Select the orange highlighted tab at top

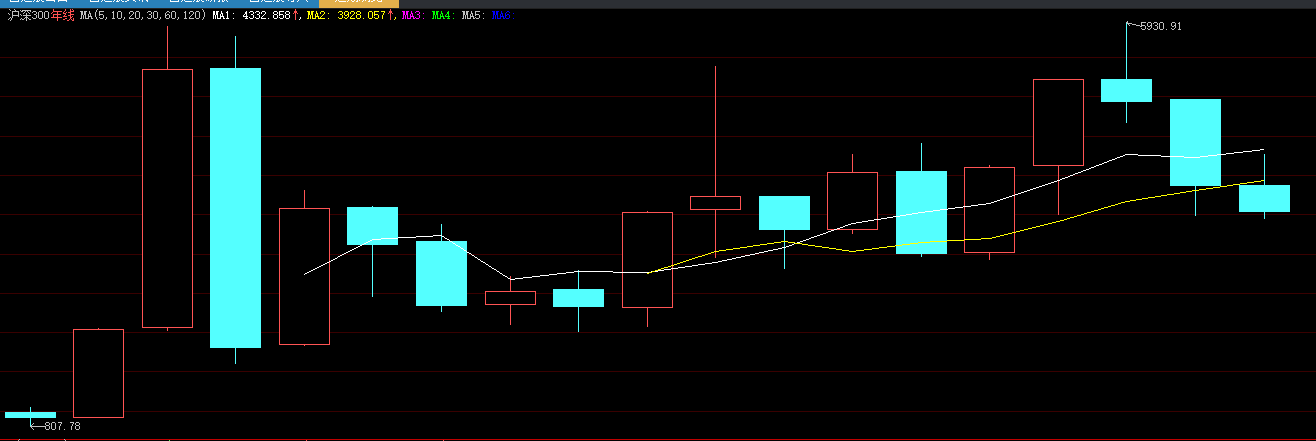359,3
